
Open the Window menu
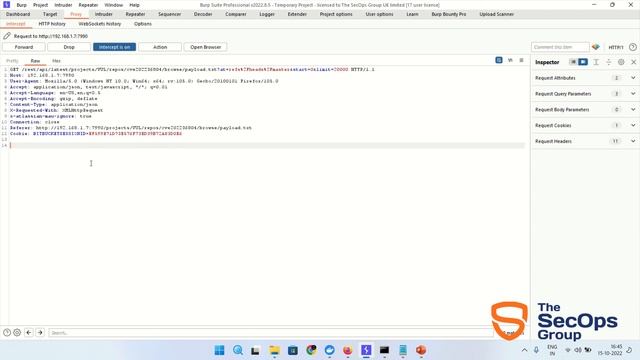[113, 5]
